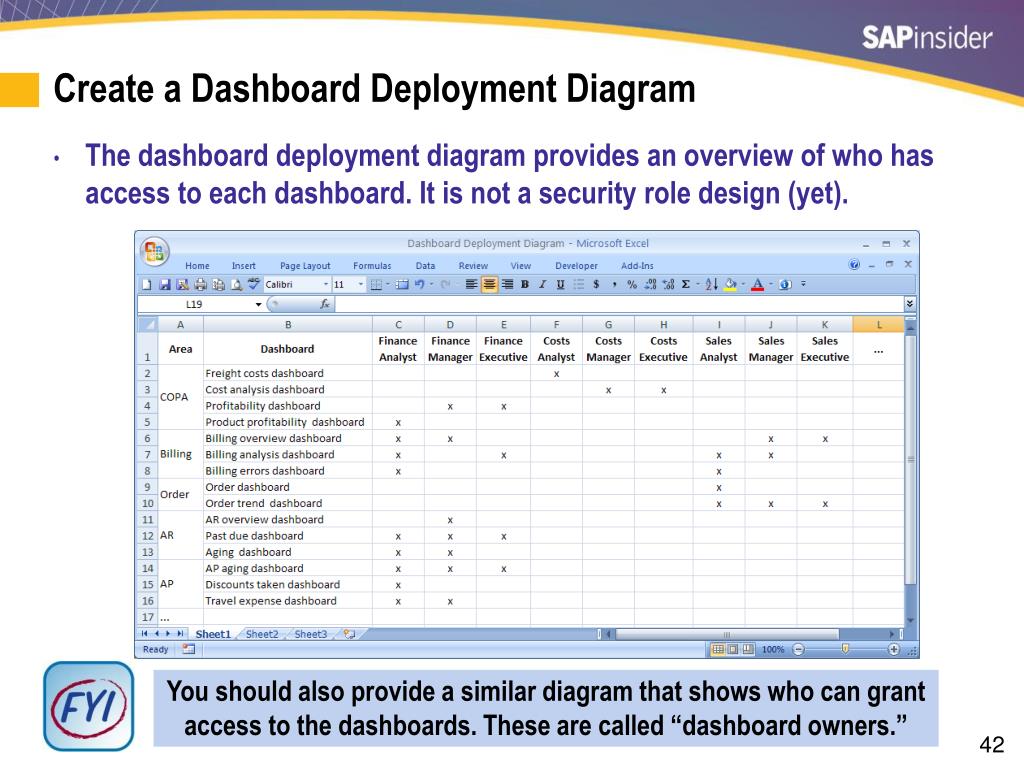
Task: Apply Comma style format
Action: (x=614, y=284)
